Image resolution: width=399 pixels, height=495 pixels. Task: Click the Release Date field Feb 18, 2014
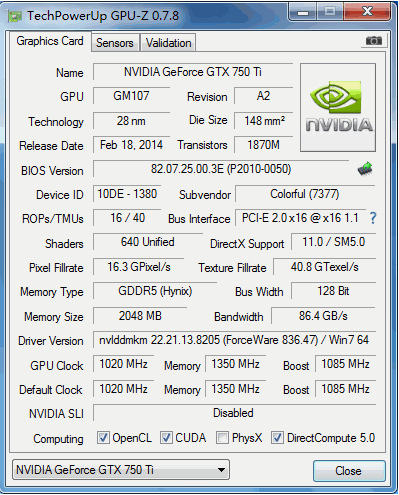click(x=131, y=145)
